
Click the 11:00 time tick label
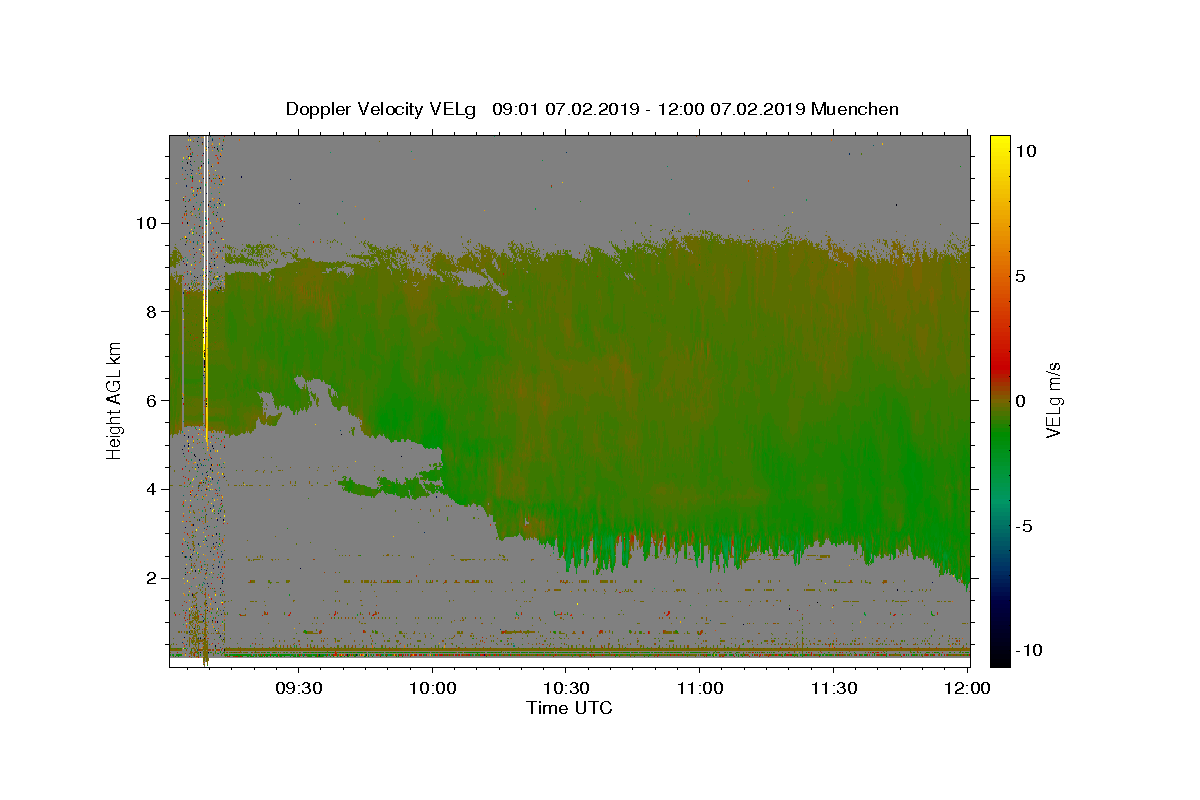click(700, 688)
